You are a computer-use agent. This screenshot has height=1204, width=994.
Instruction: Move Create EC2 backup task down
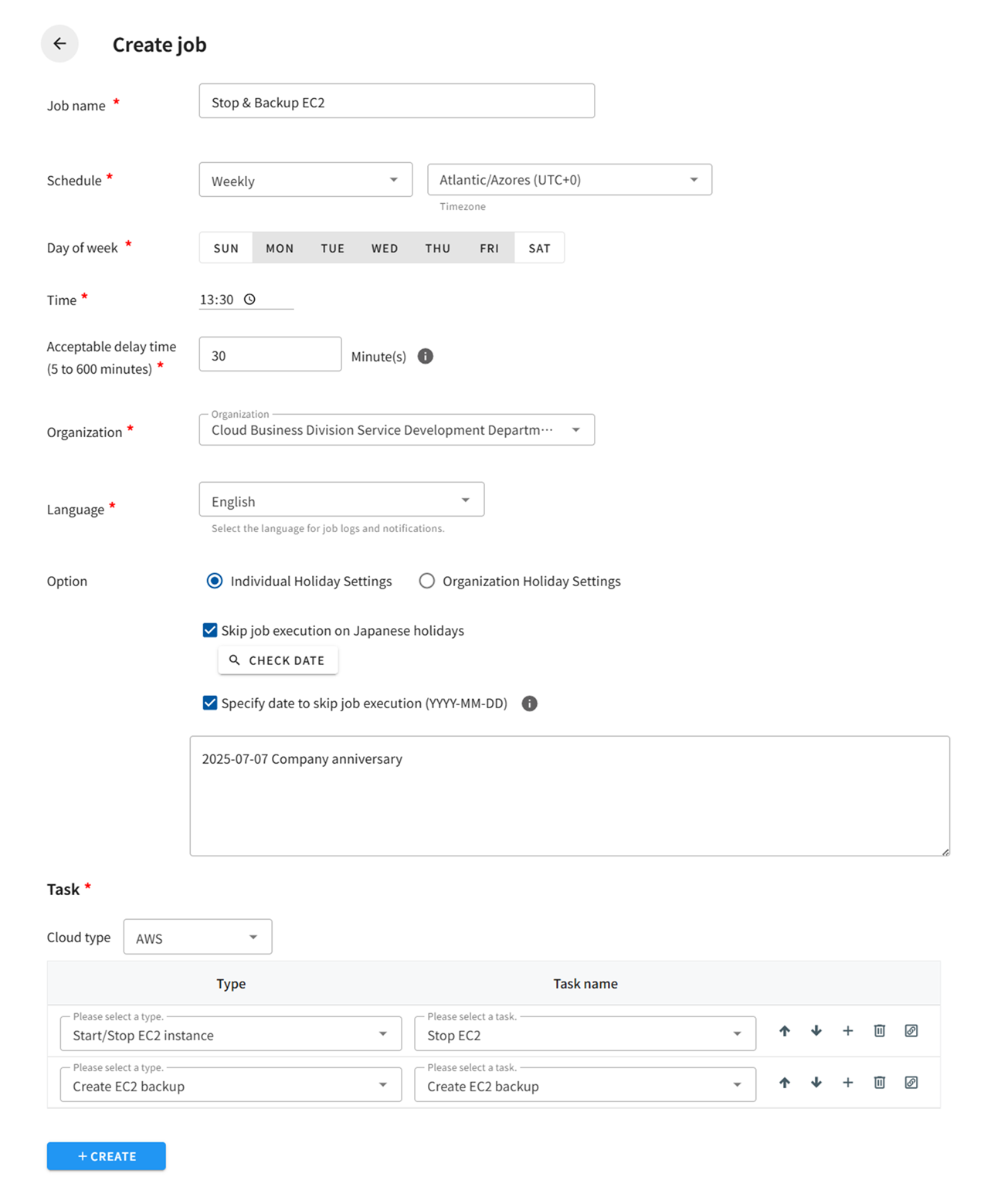[x=816, y=1083]
